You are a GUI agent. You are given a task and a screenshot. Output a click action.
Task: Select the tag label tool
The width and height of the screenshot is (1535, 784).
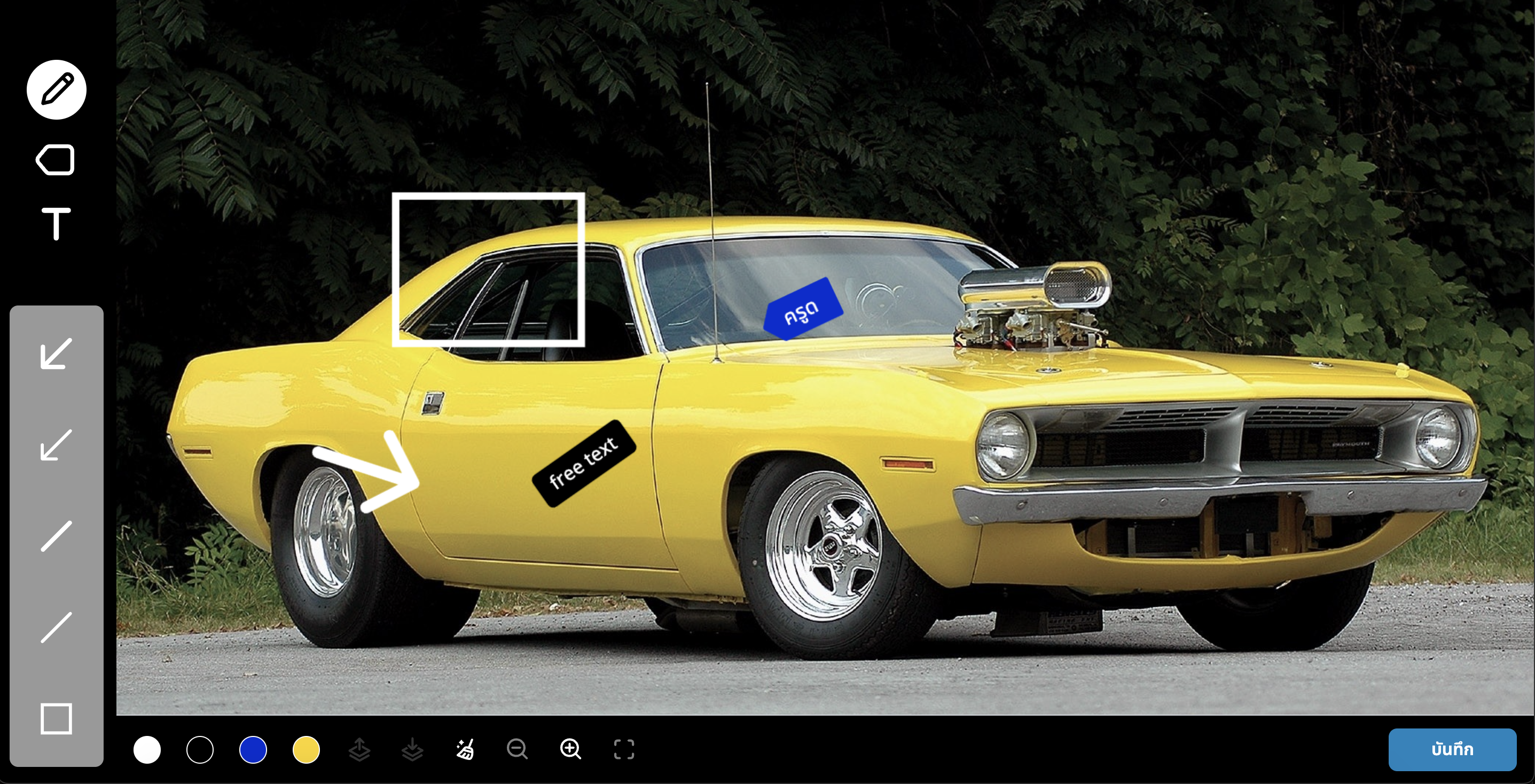click(x=56, y=160)
